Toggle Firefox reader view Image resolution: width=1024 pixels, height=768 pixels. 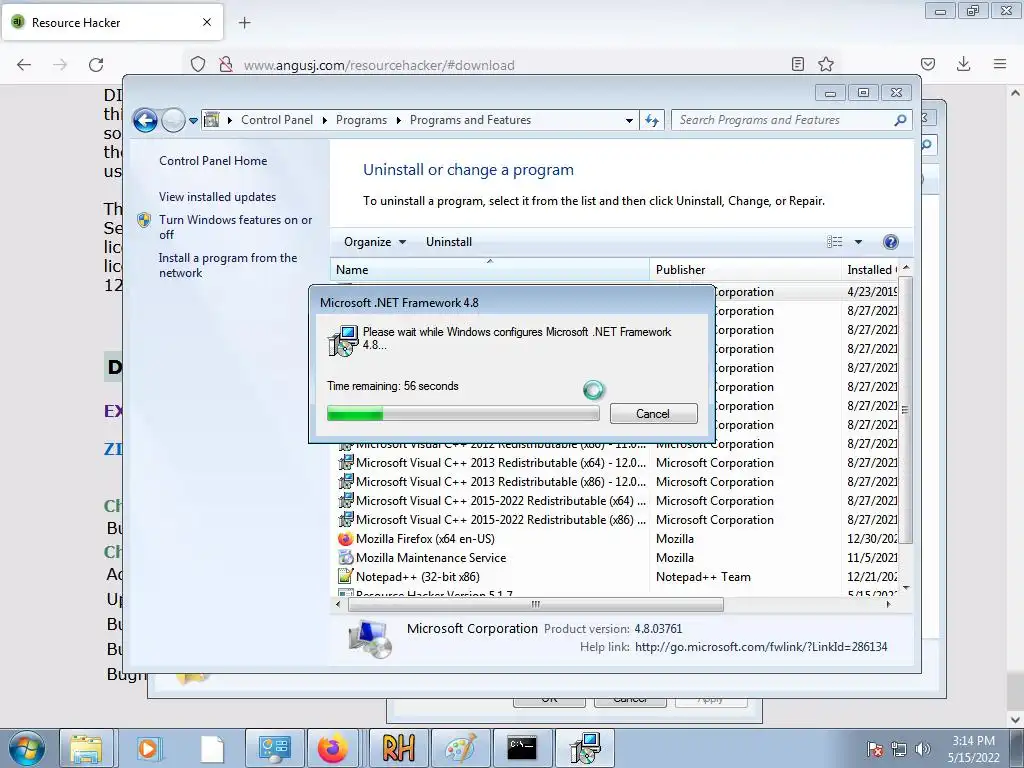797,64
